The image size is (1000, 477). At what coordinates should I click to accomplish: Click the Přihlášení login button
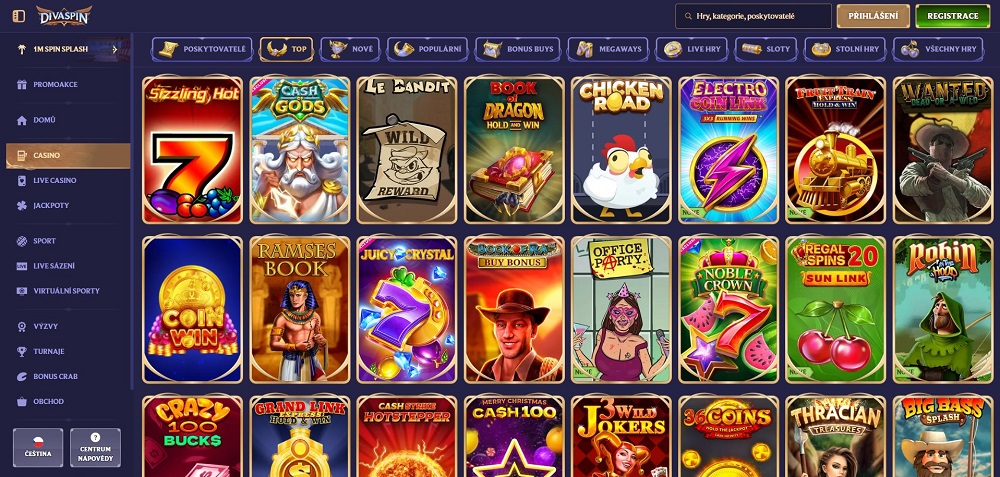pos(873,16)
